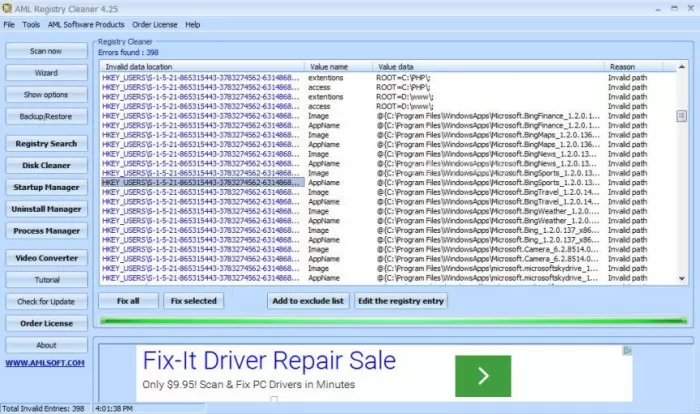
Task: Open the File menu
Action: pos(9,25)
